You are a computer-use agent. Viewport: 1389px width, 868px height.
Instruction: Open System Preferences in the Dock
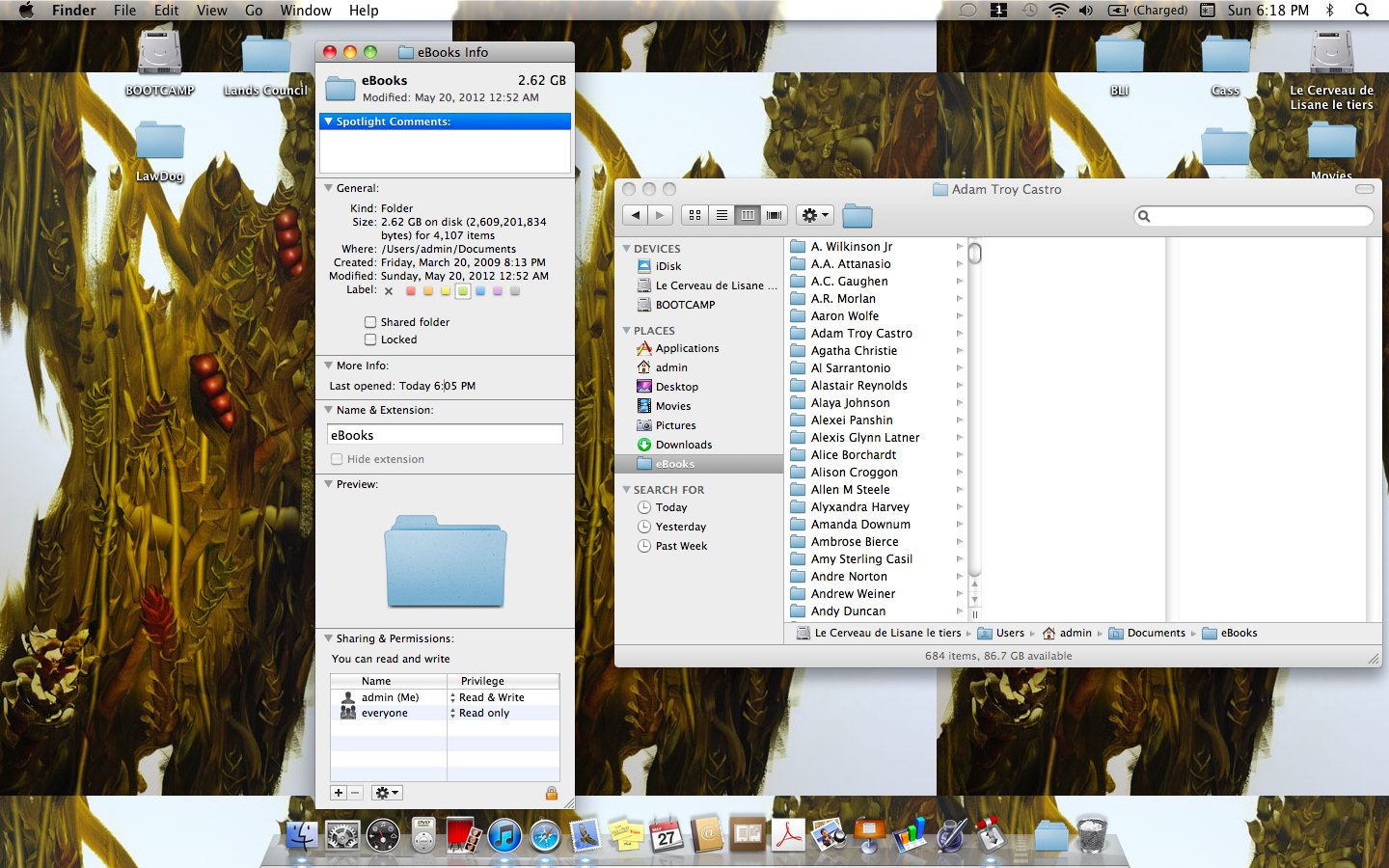(342, 835)
